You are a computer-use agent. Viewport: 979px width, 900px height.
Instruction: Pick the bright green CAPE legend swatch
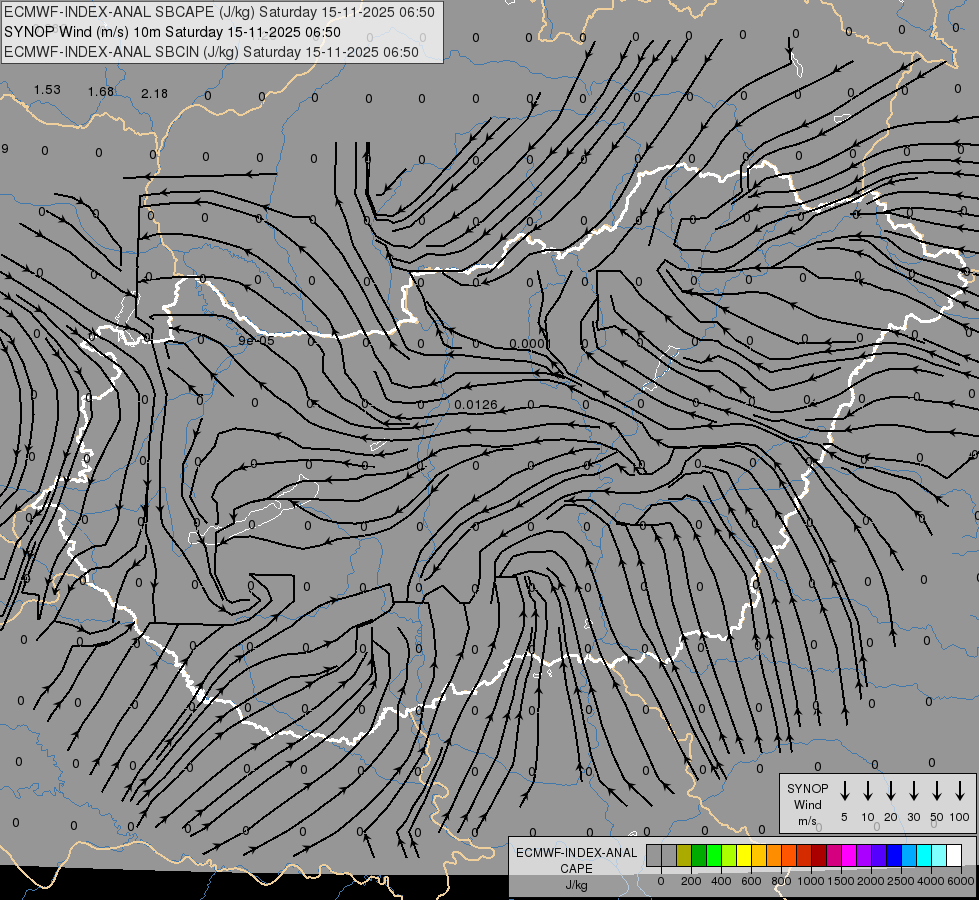[x=714, y=855]
